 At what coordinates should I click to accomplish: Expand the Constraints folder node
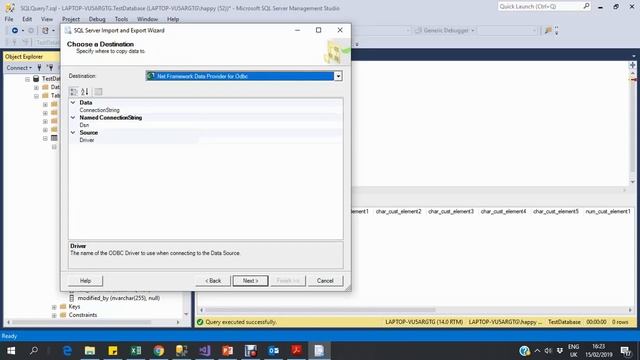[x=54, y=315]
